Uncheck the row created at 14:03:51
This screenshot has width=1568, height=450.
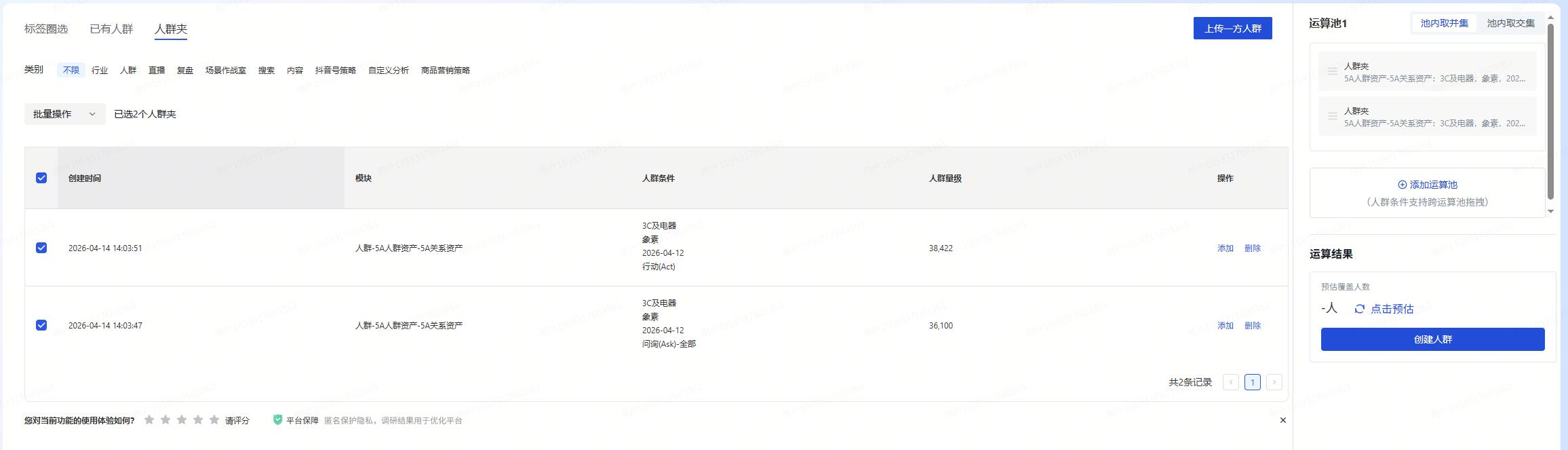tap(41, 248)
